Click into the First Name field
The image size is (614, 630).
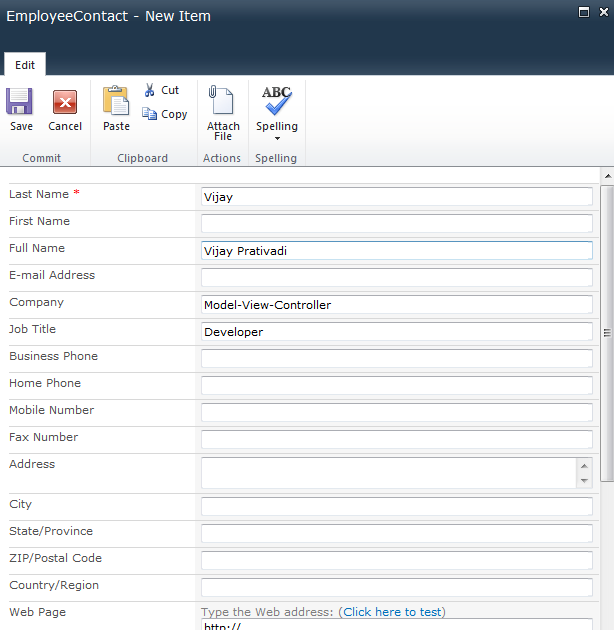click(397, 223)
